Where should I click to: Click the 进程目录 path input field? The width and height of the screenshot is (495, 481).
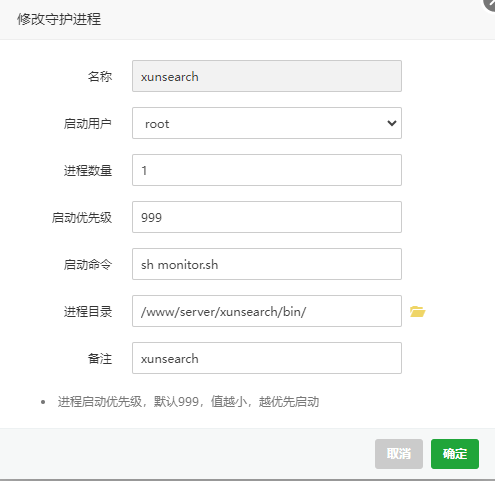[267, 311]
